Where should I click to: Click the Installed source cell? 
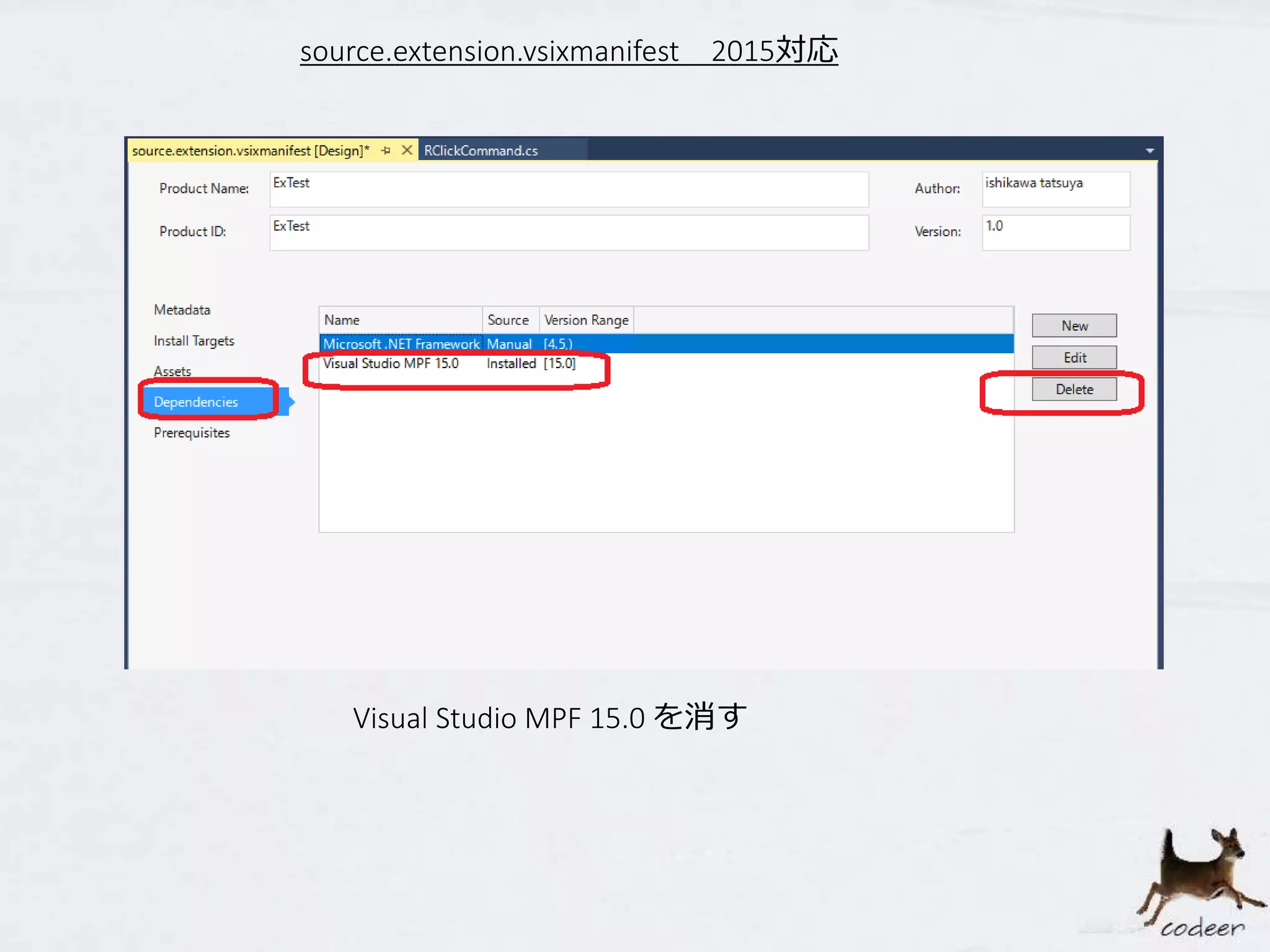pyautogui.click(x=511, y=363)
